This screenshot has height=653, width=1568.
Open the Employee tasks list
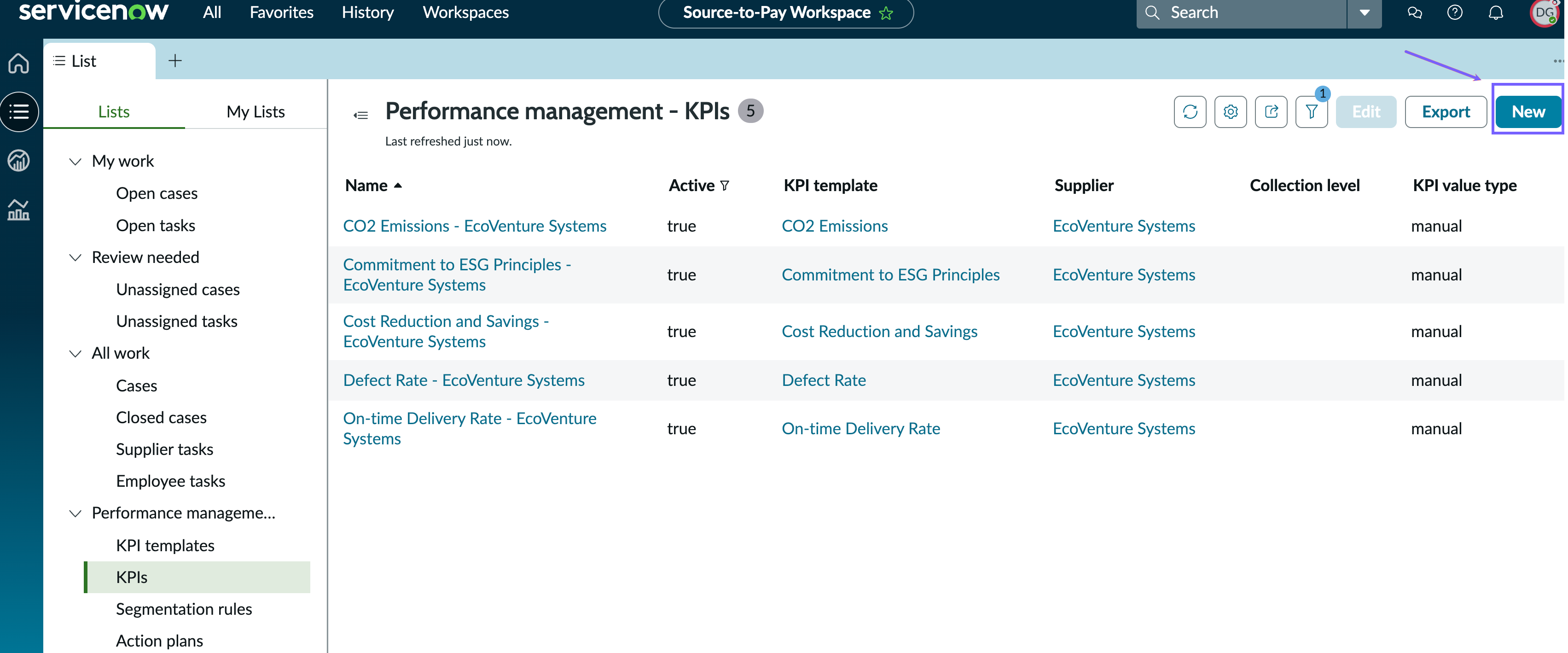[x=170, y=481]
